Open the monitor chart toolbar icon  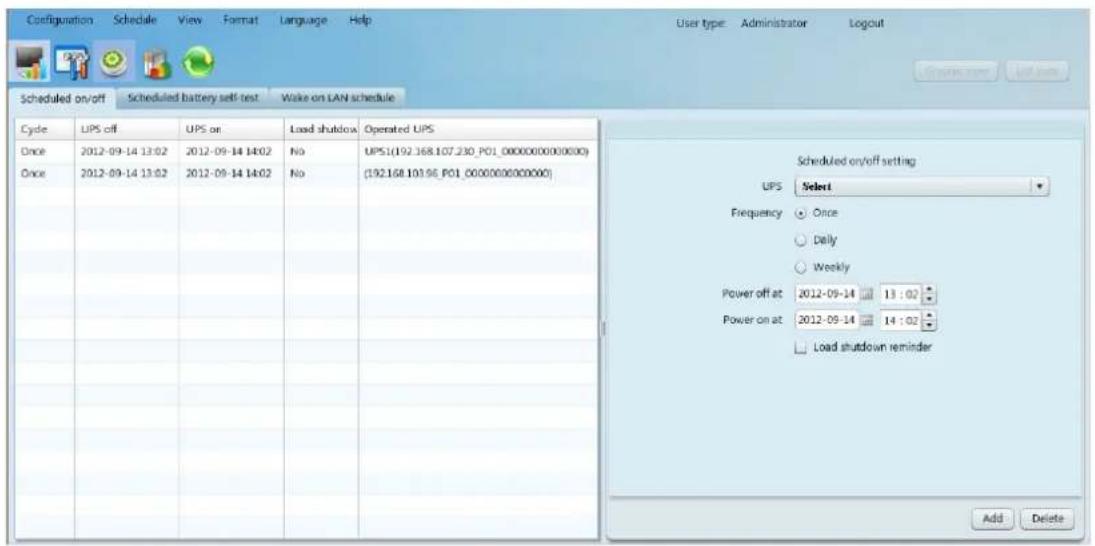coord(29,66)
